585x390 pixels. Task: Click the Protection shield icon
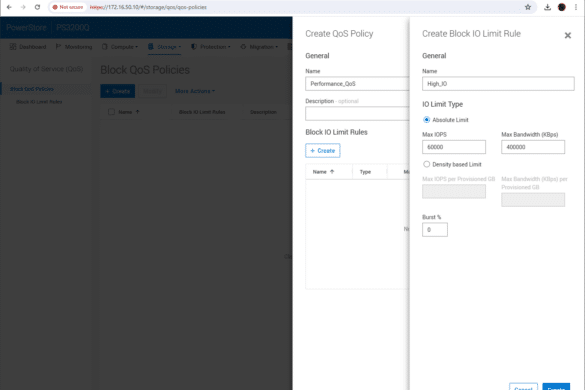pos(194,47)
